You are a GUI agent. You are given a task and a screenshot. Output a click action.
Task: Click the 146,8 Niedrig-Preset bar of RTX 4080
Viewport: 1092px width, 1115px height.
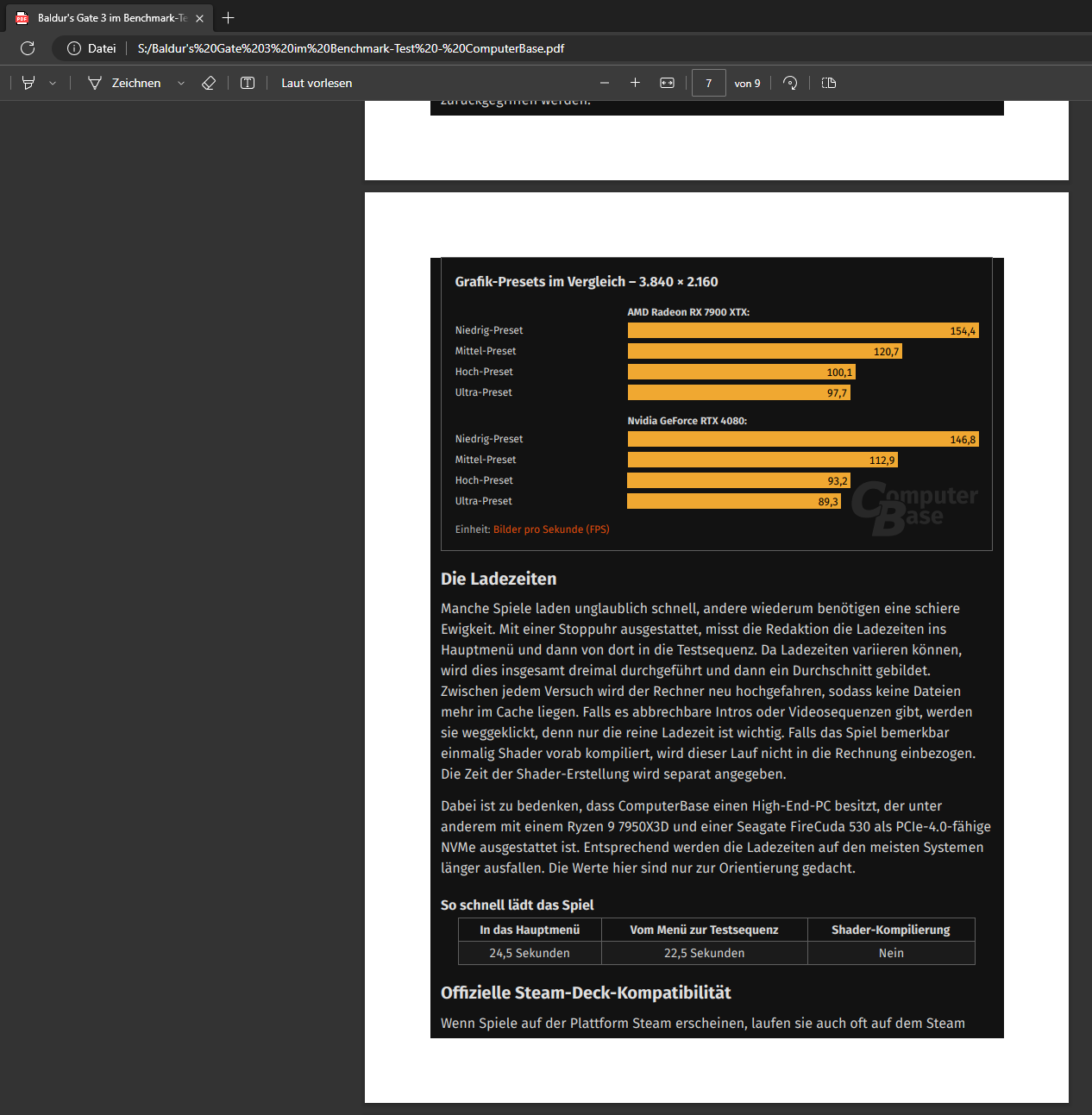click(803, 439)
